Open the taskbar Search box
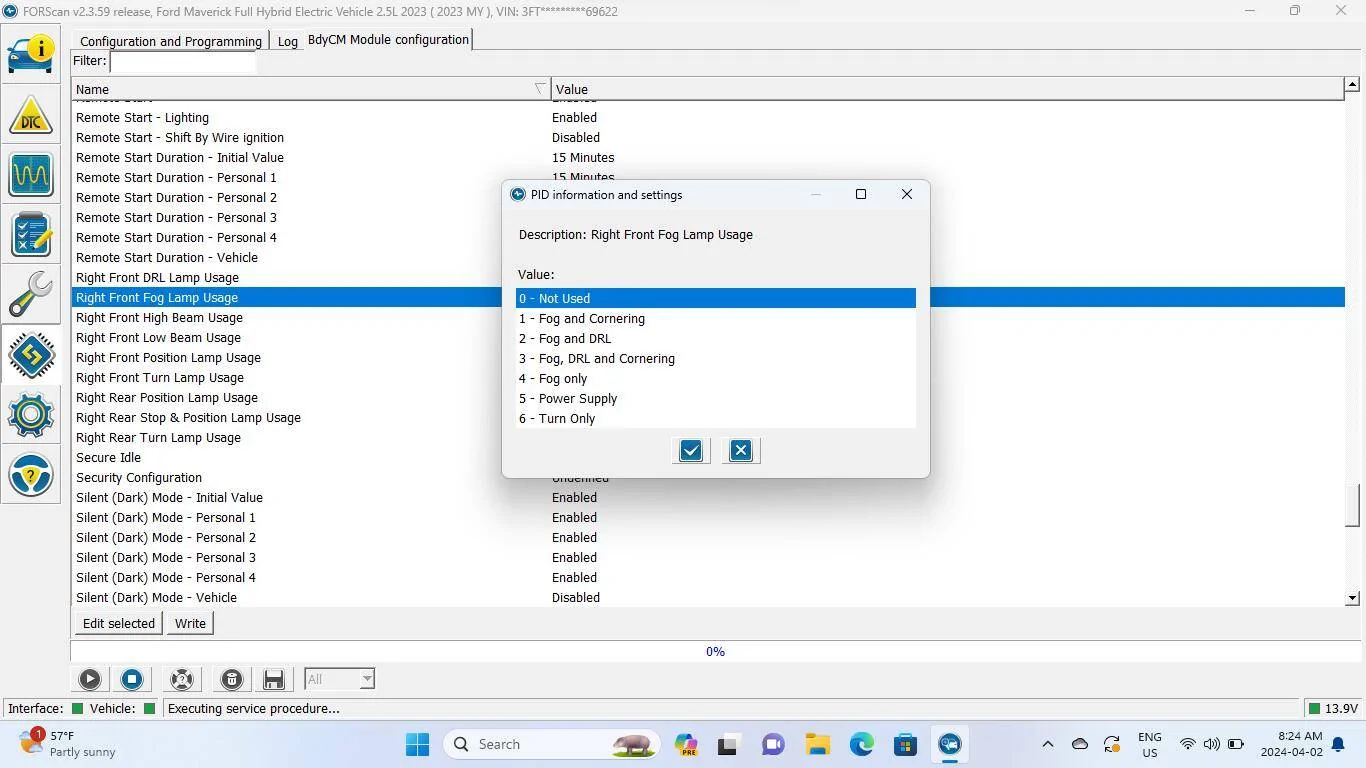Screen dimensions: 1366x768 [x=551, y=744]
